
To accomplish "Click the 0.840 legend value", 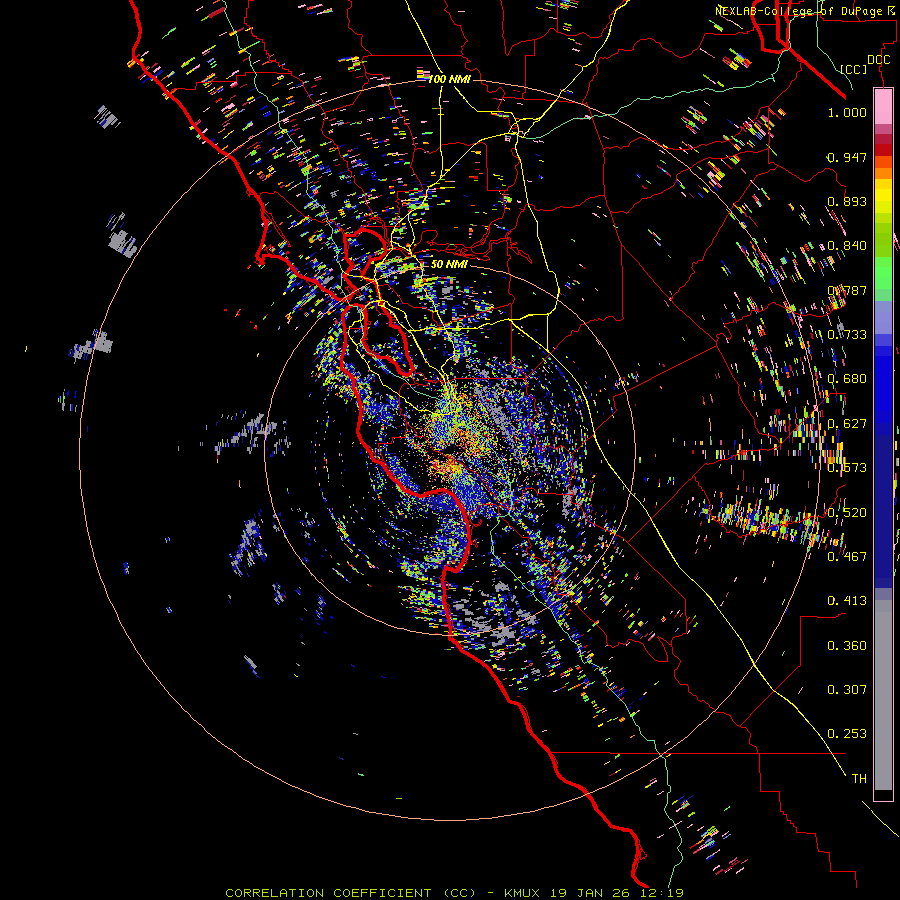I will coord(847,246).
